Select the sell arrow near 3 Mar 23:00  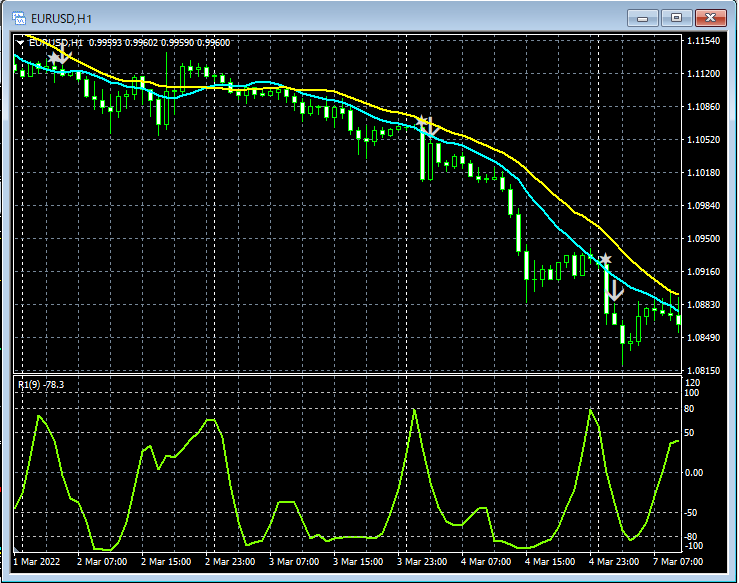433,127
